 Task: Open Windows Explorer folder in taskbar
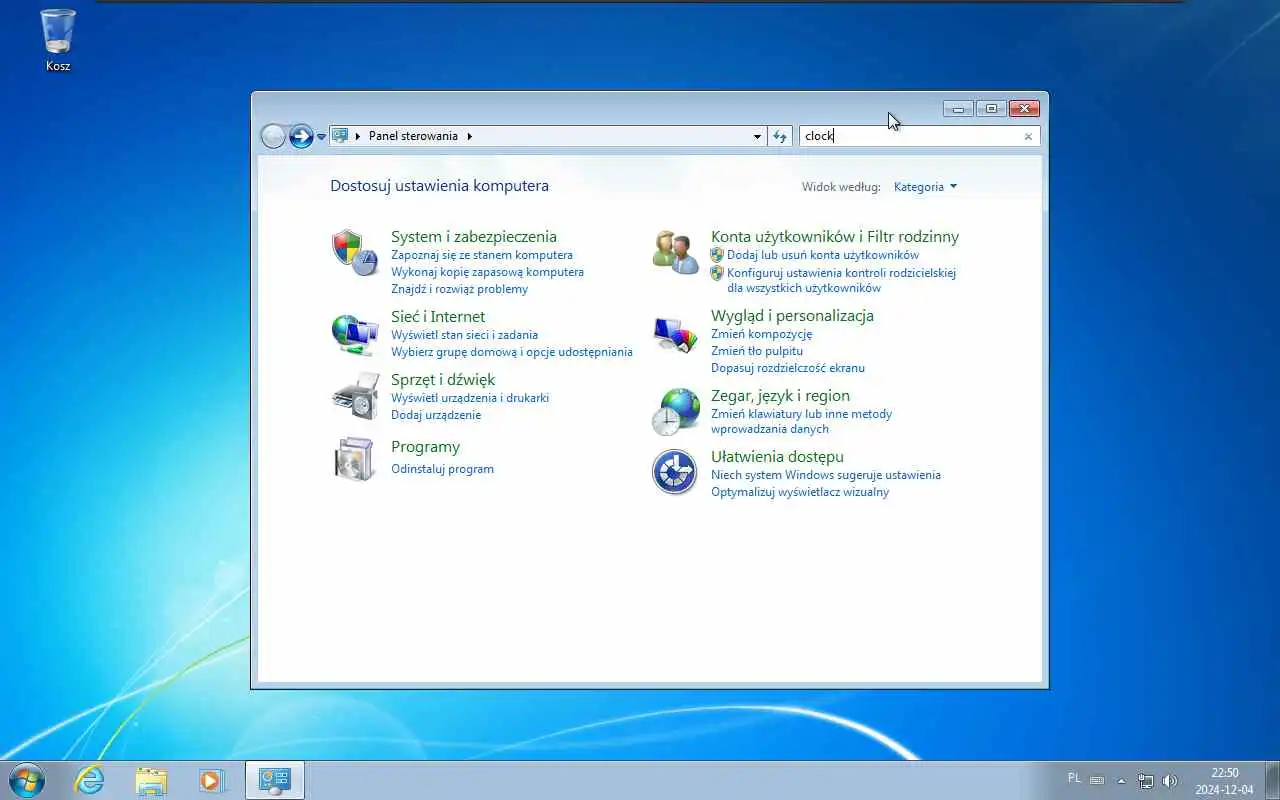tap(151, 780)
